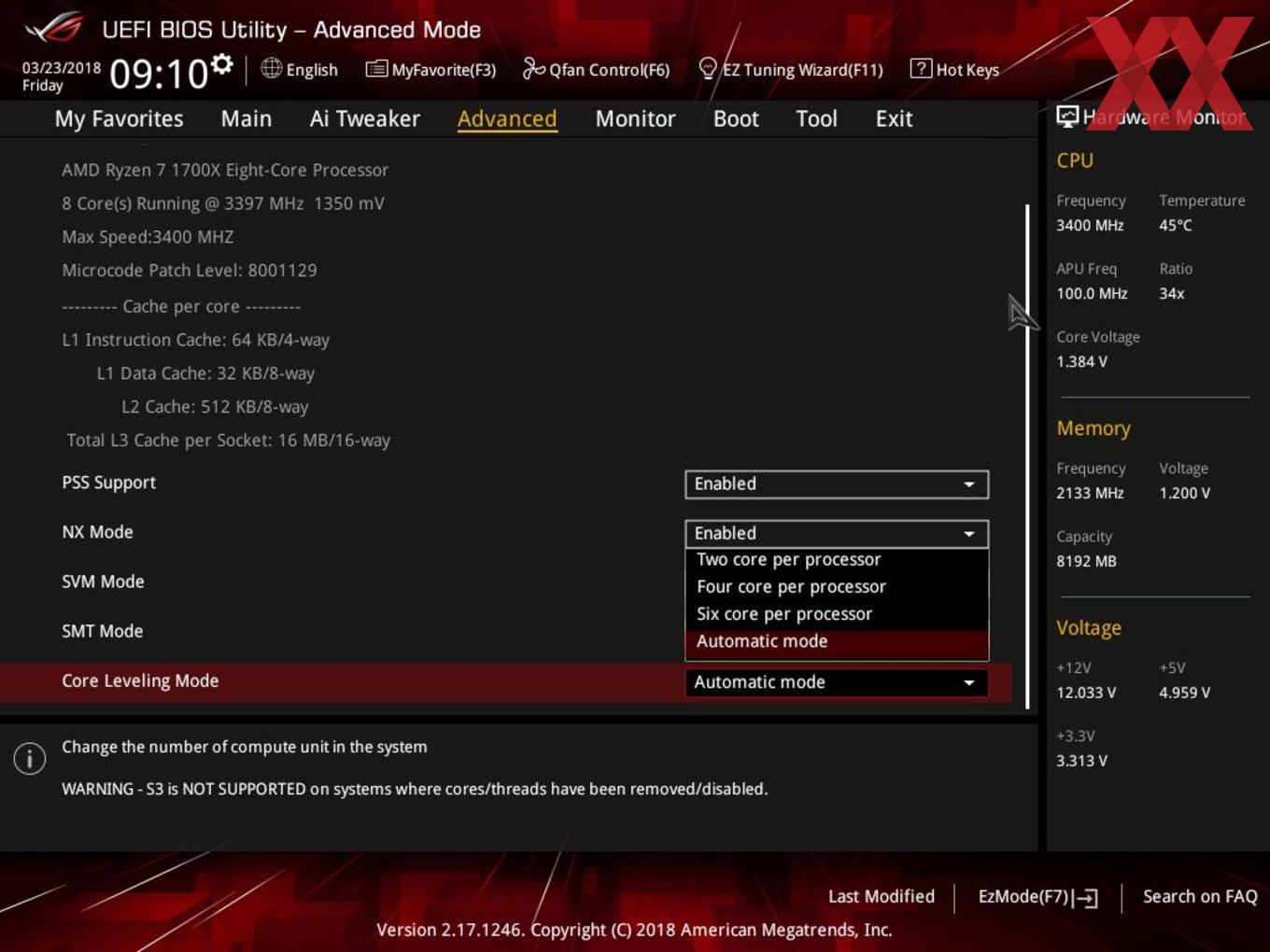Click CPU temperature value 45°C
Viewport: 1270px width, 952px height.
pyautogui.click(x=1176, y=225)
